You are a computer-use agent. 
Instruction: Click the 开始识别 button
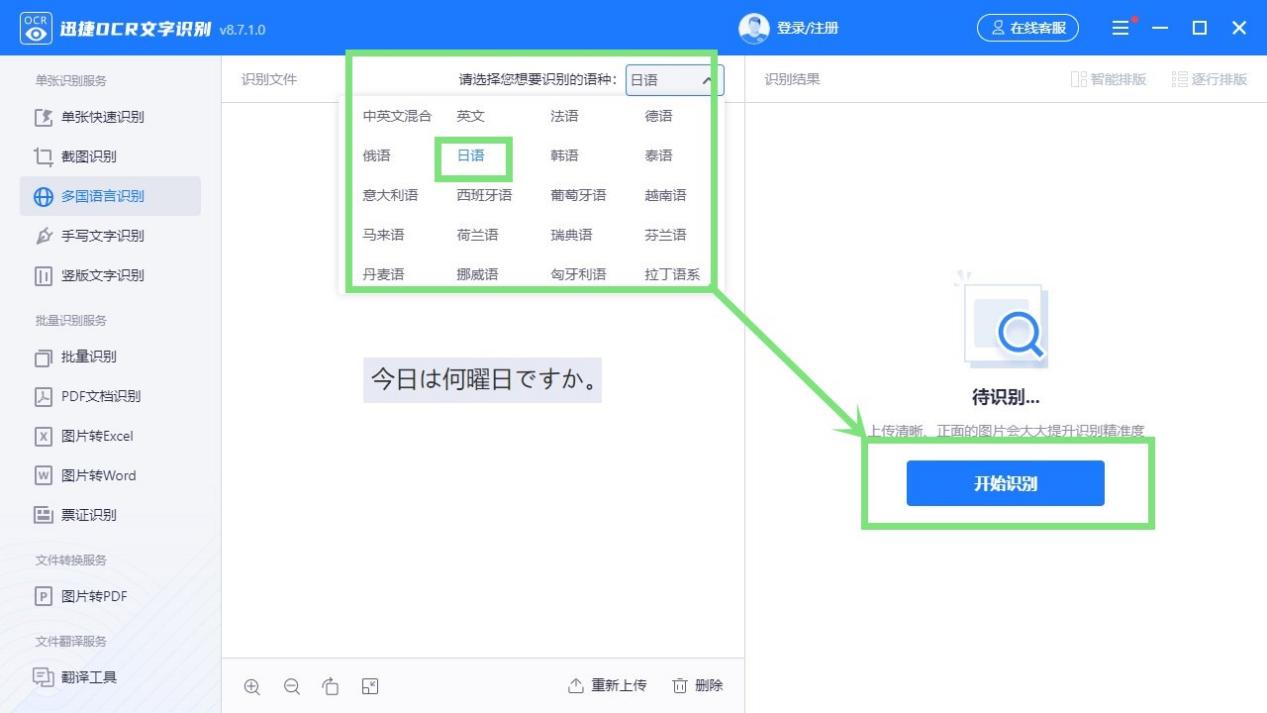point(1005,483)
